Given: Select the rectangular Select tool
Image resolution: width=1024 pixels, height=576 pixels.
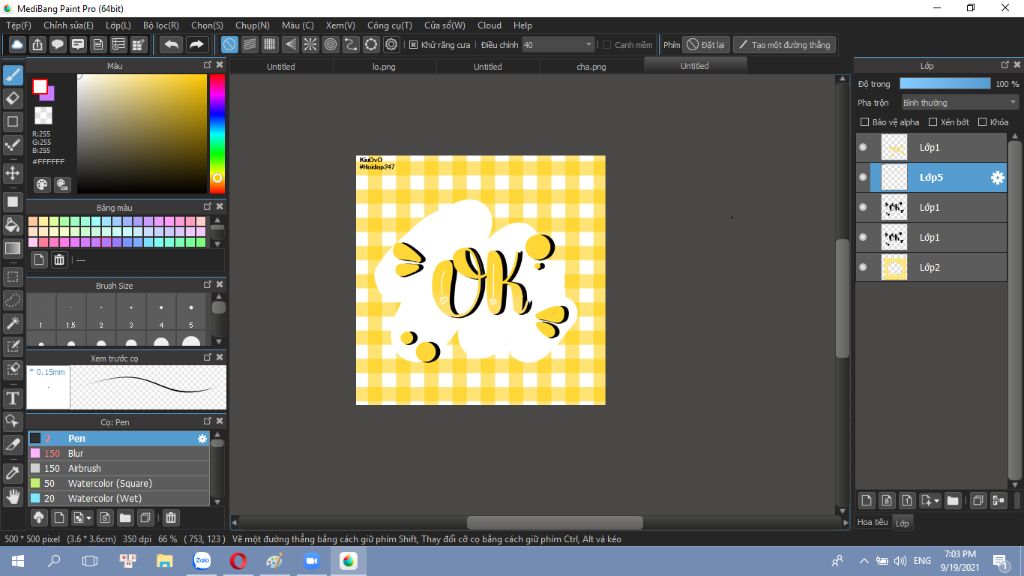Looking at the screenshot, I should 12,277.
